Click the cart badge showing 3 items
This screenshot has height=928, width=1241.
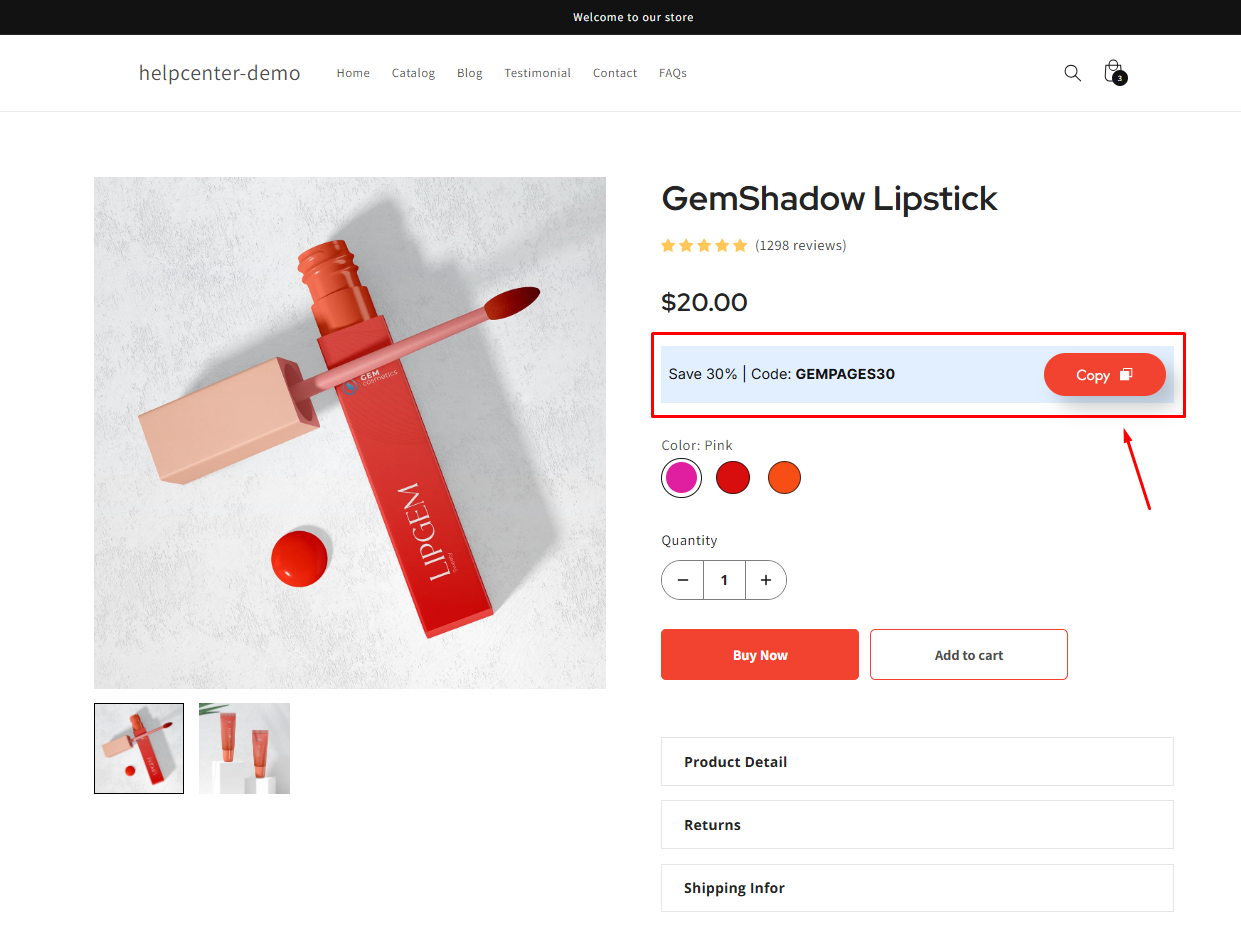click(1119, 78)
